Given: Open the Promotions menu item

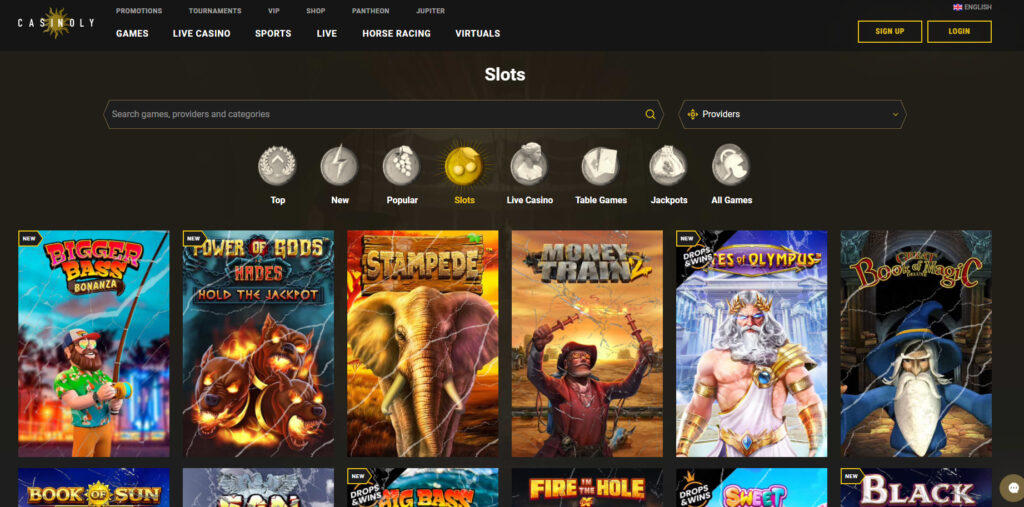Looking at the screenshot, I should (x=139, y=11).
